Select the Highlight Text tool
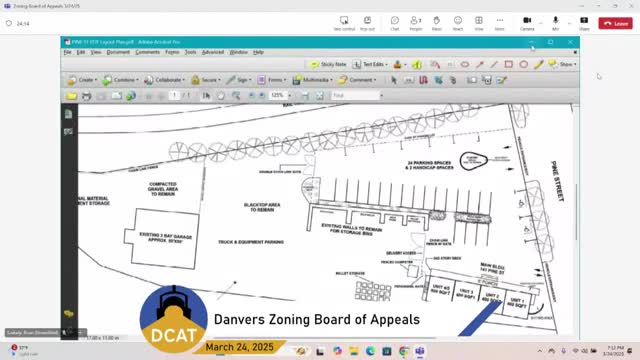 click(x=417, y=64)
